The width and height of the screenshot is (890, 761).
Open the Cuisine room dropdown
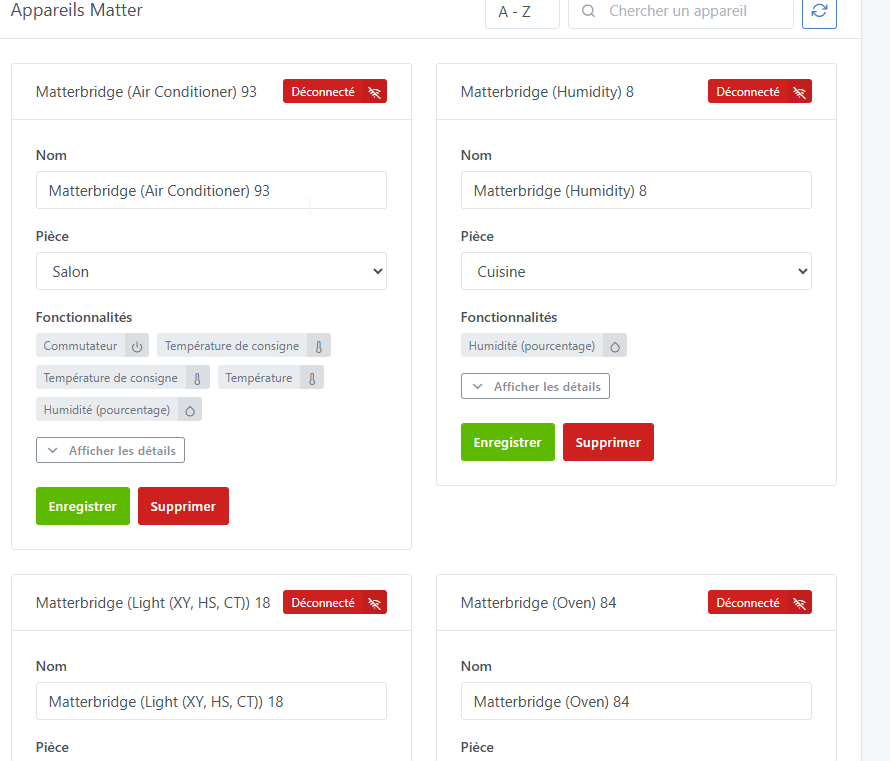point(636,271)
